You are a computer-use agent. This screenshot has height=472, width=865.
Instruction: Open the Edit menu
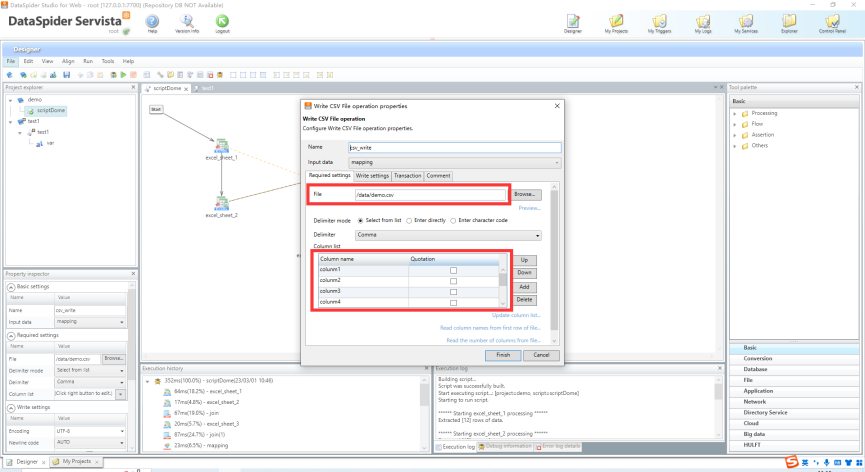[x=28, y=61]
